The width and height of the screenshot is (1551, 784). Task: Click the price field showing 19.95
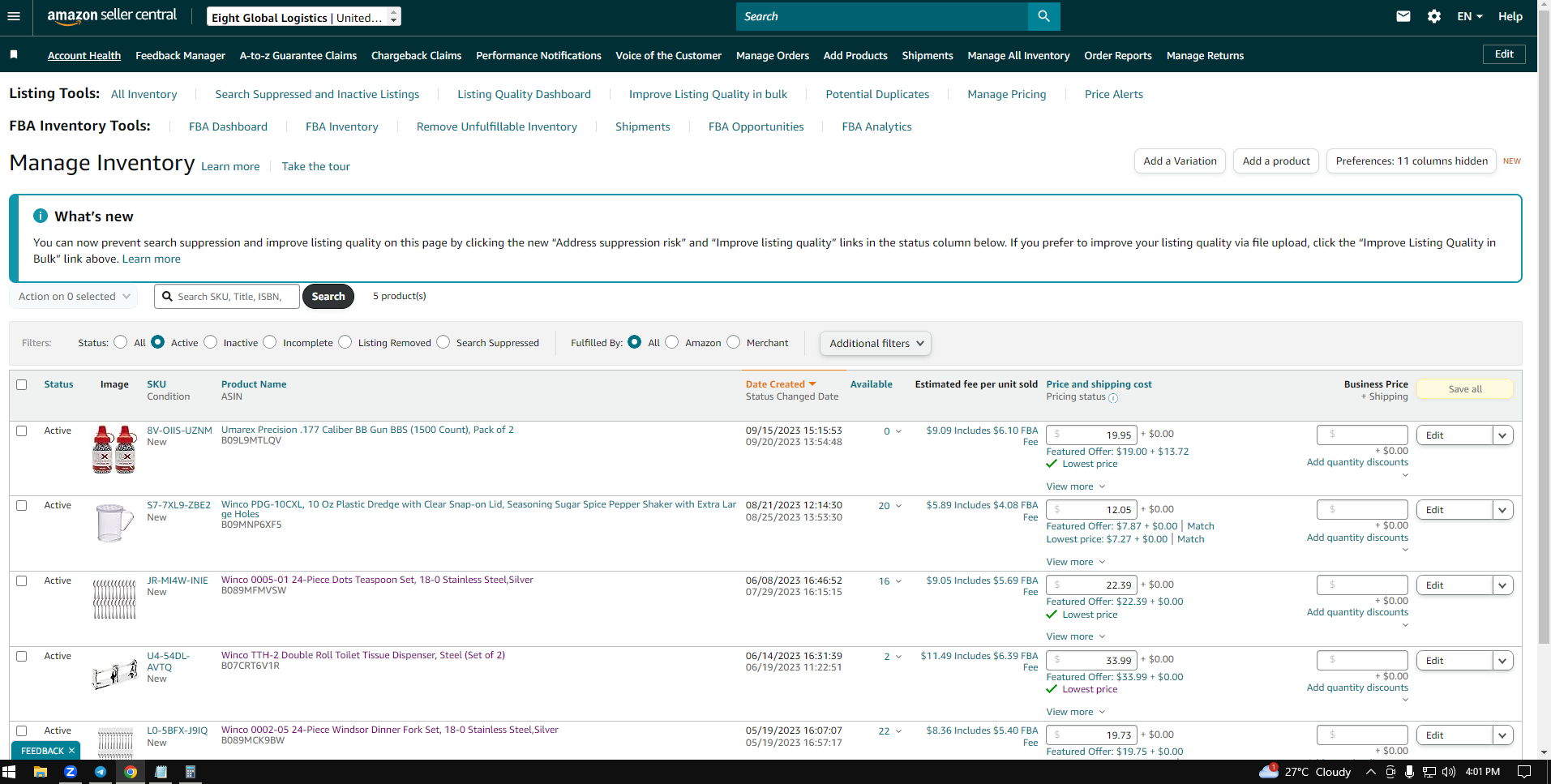pos(1091,435)
